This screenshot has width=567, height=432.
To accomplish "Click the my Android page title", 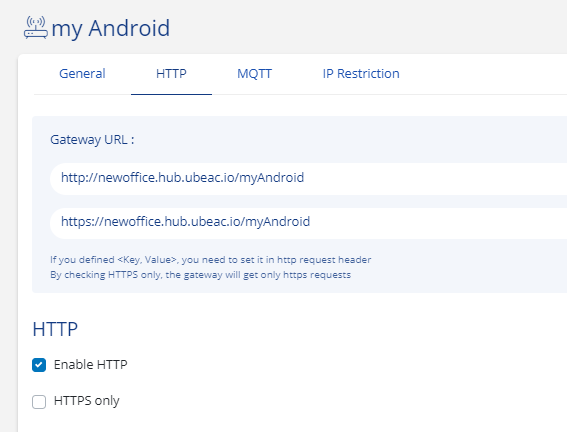I will point(111,28).
